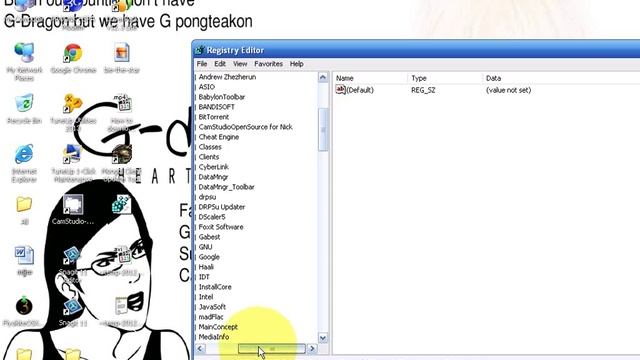Select the InstallCore registry key

215,287
